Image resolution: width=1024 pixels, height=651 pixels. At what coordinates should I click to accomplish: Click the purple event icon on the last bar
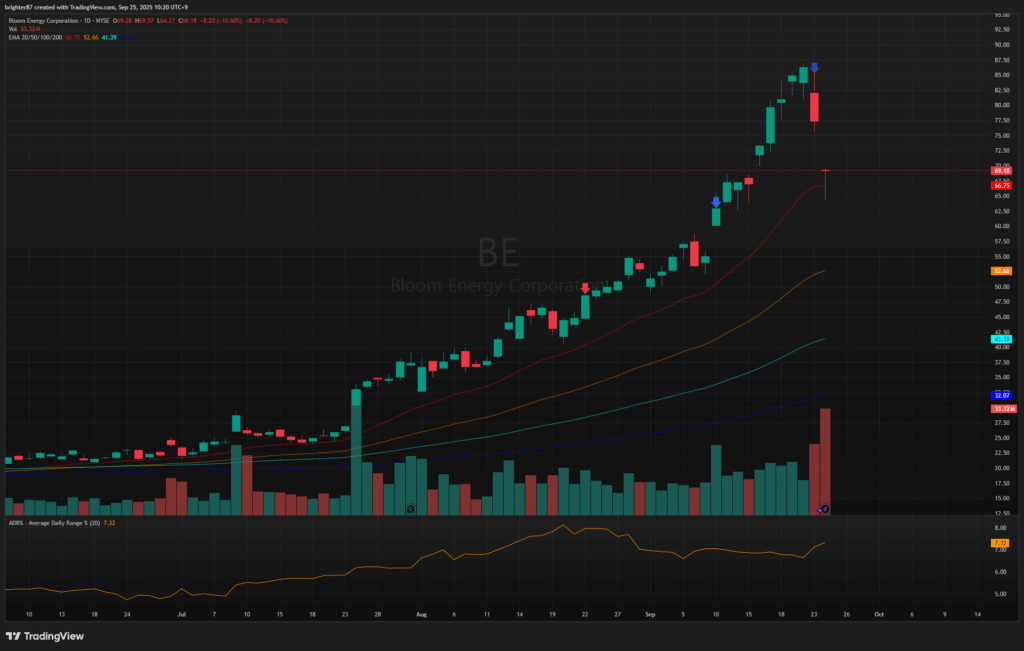coord(824,509)
